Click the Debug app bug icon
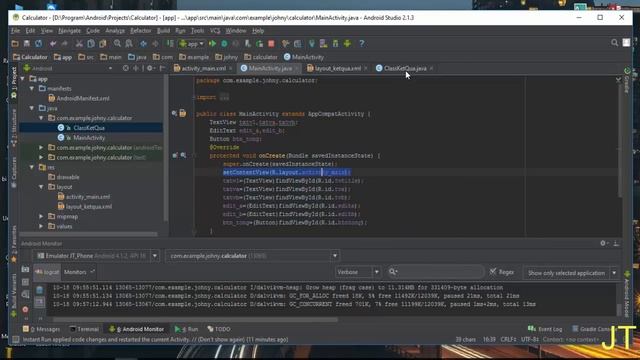 224,43
